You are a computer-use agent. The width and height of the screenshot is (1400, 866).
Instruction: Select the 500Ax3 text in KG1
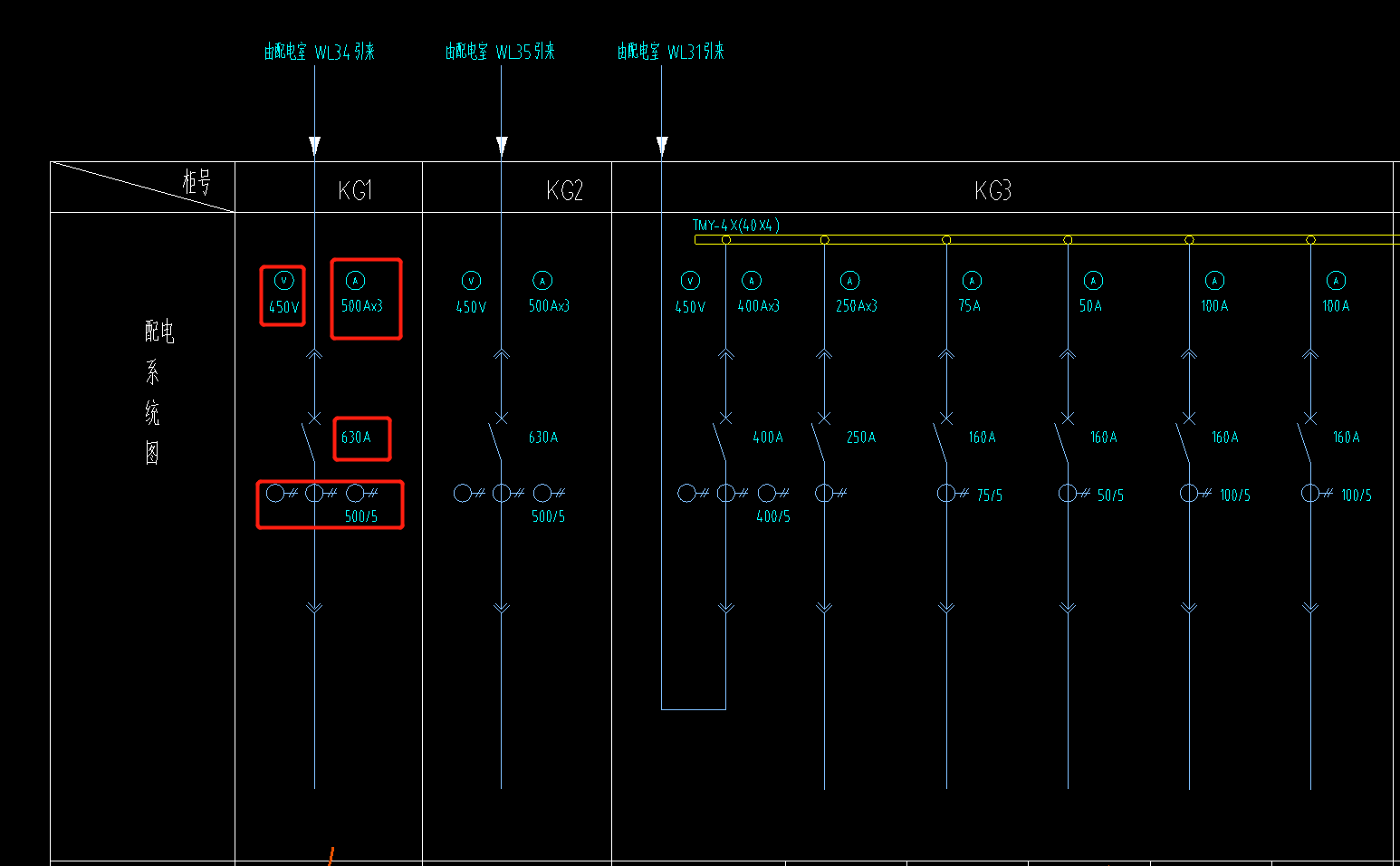point(362,306)
